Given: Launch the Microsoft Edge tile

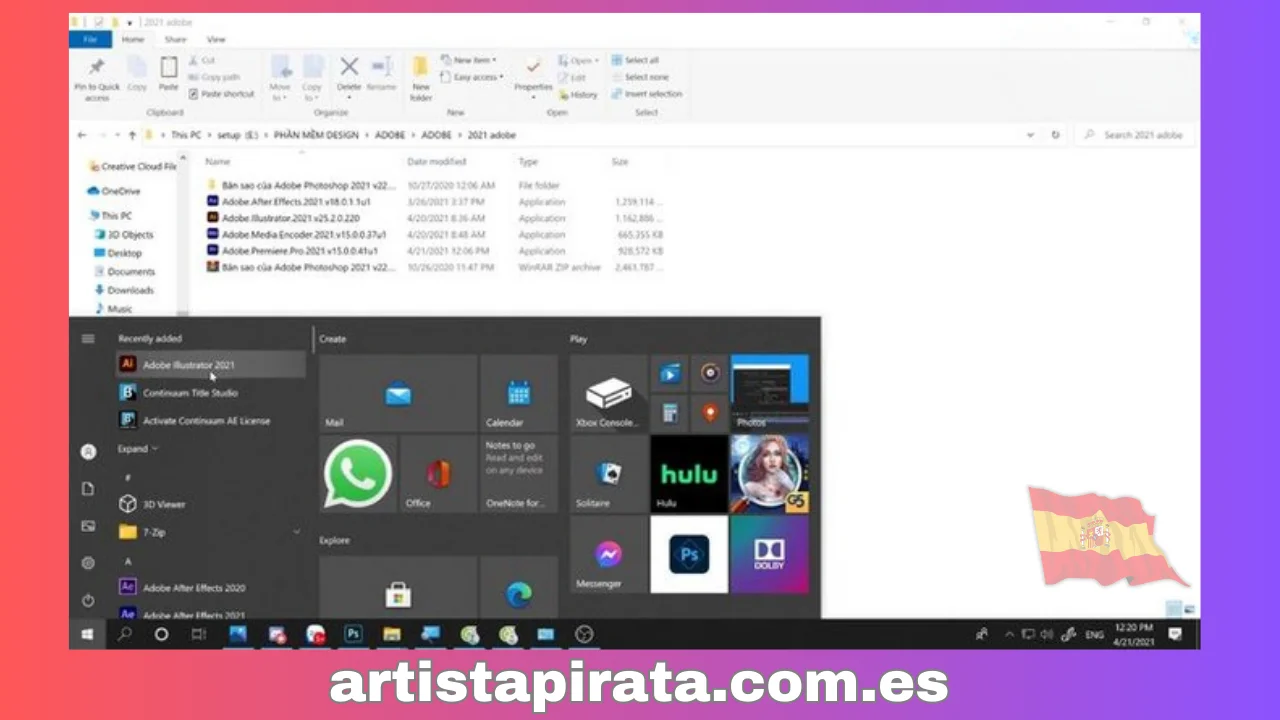Looking at the screenshot, I should point(518,588).
